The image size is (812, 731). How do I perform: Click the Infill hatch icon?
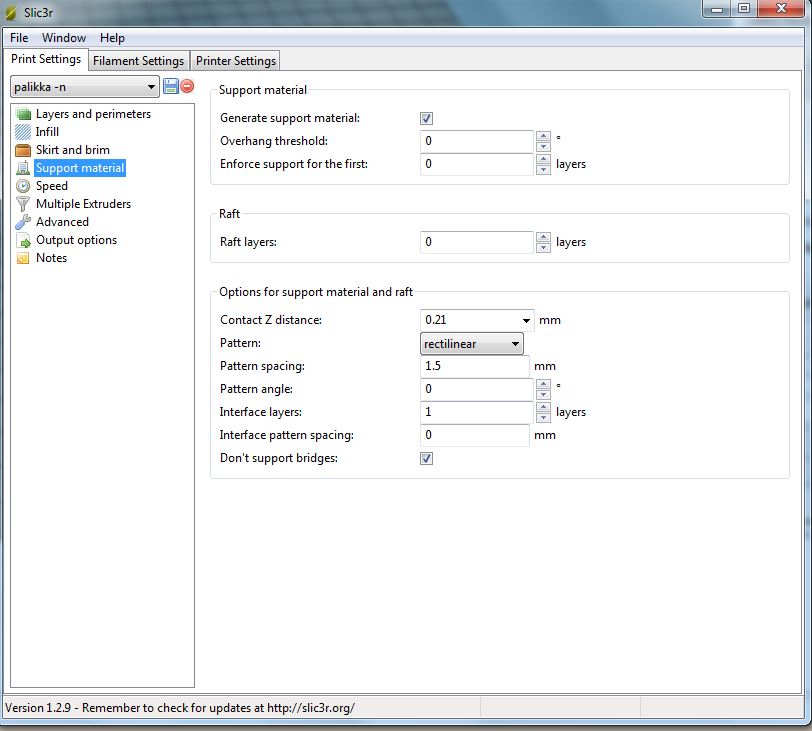[23, 132]
